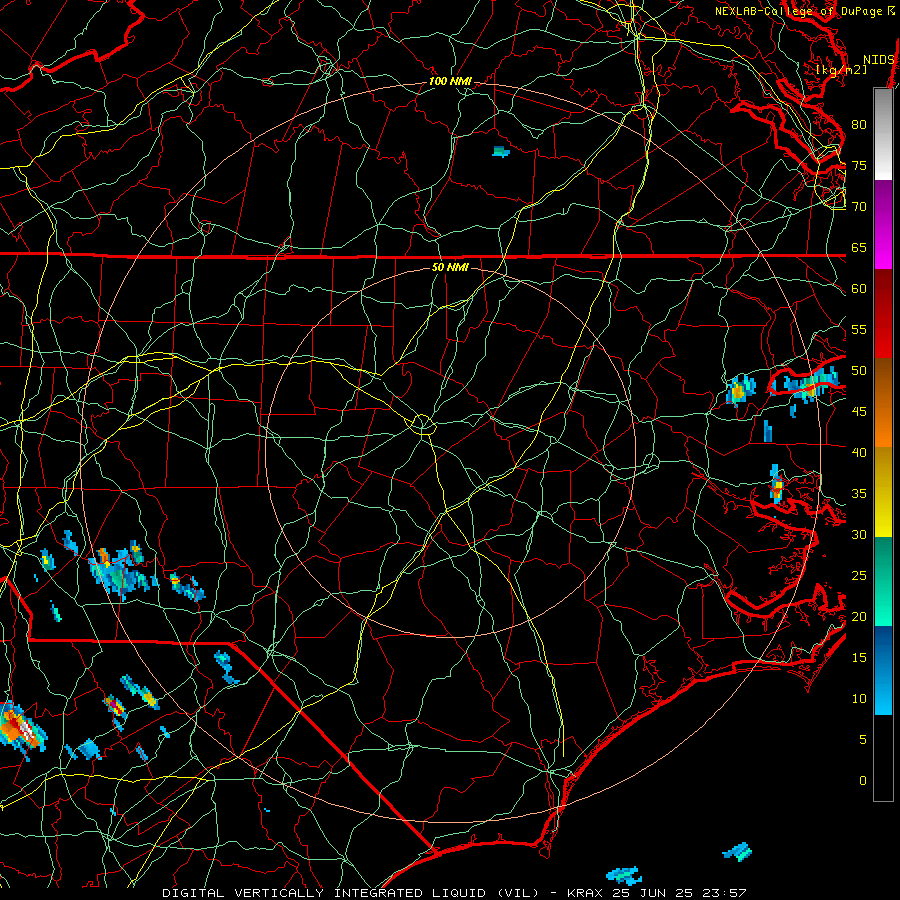Image resolution: width=900 pixels, height=900 pixels.
Task: Click the "NIDS" label
Action: pyautogui.click(x=878, y=60)
